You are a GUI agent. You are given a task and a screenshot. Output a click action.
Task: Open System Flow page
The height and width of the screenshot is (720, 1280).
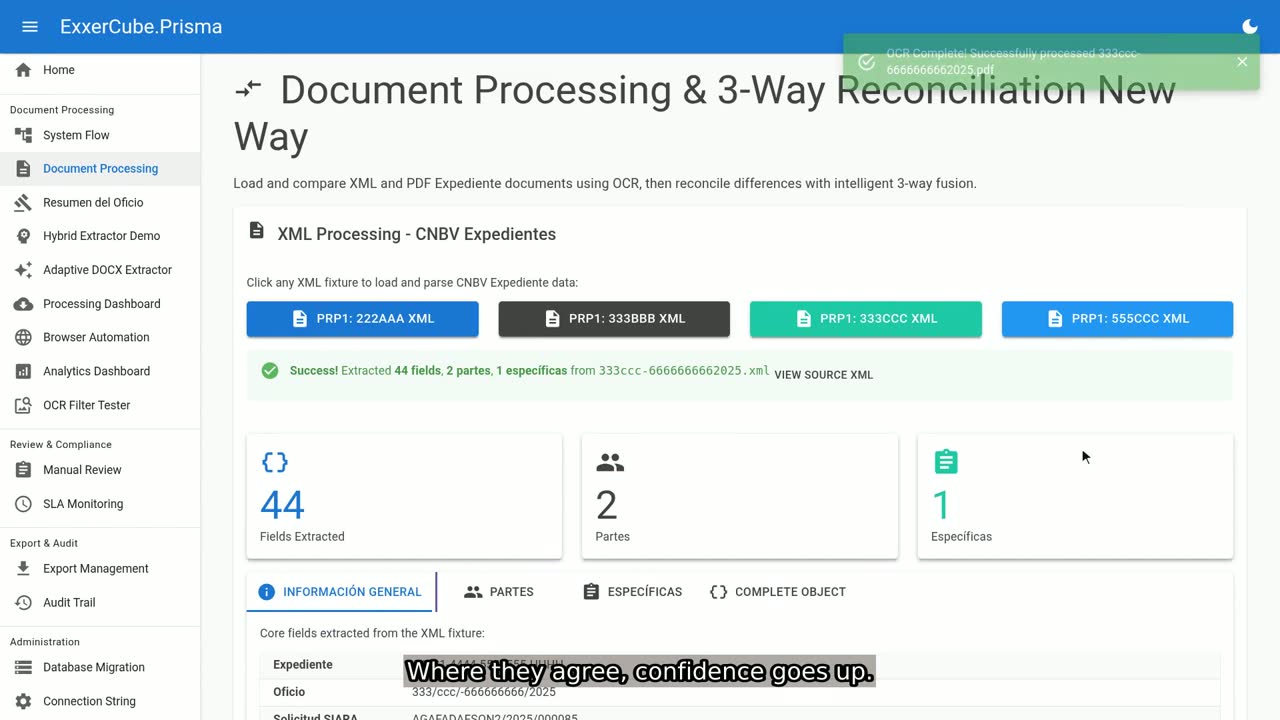click(100, 135)
